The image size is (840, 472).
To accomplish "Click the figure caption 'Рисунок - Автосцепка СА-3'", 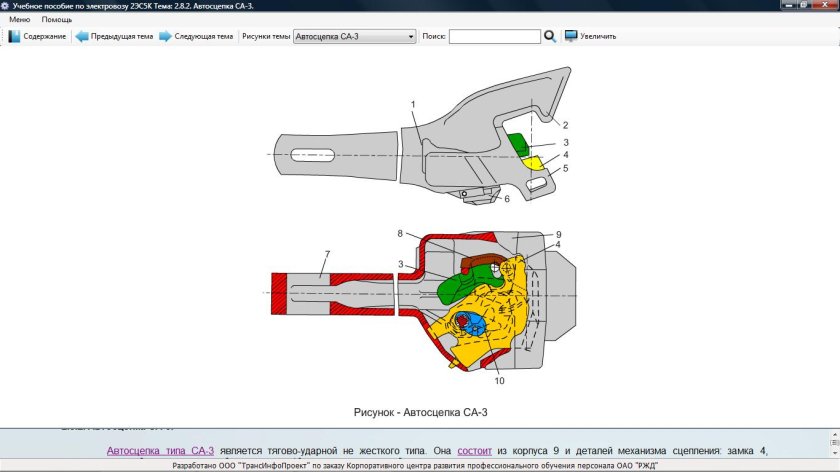I will (x=420, y=411).
